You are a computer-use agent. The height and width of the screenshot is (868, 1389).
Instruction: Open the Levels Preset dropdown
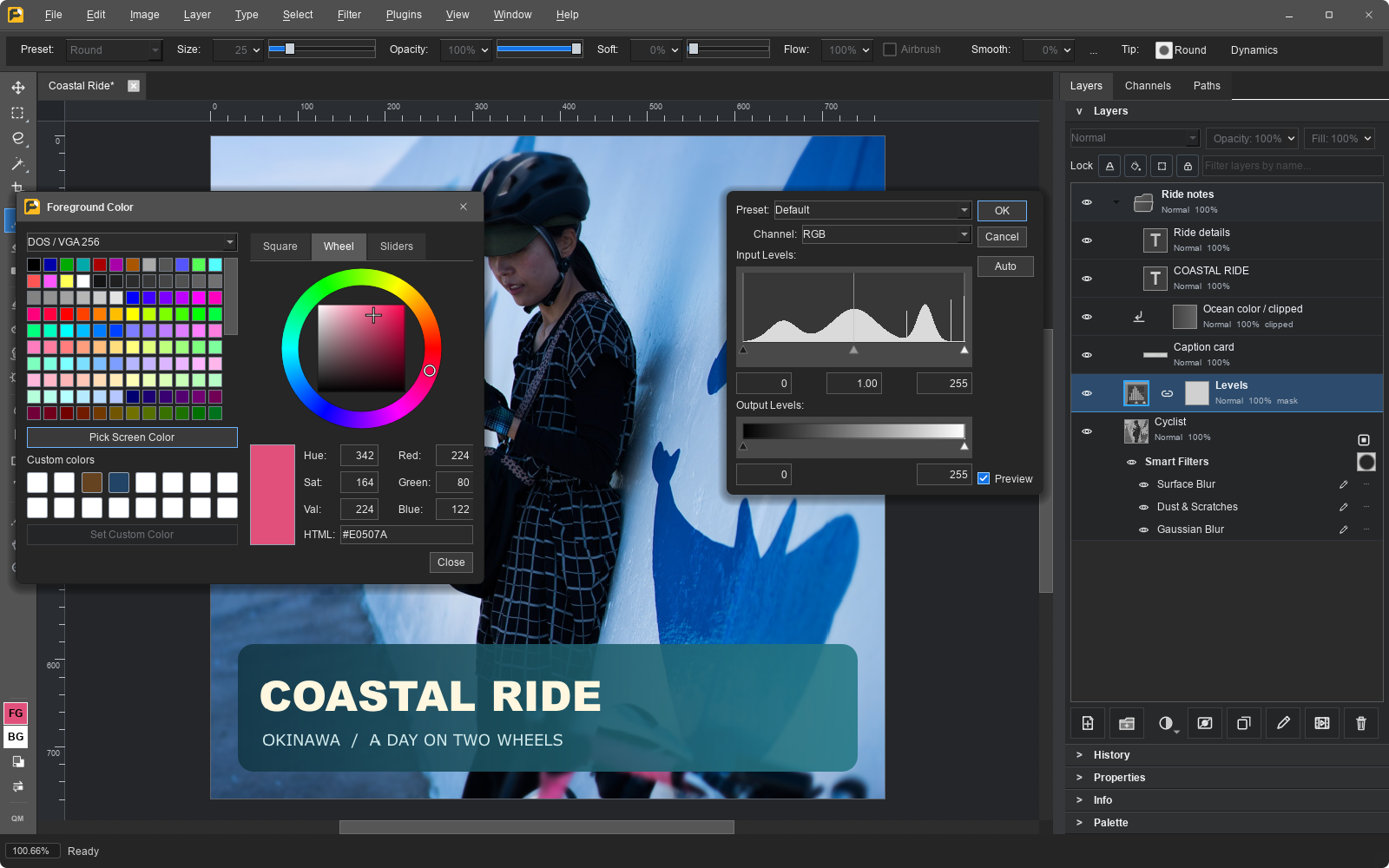coord(872,210)
